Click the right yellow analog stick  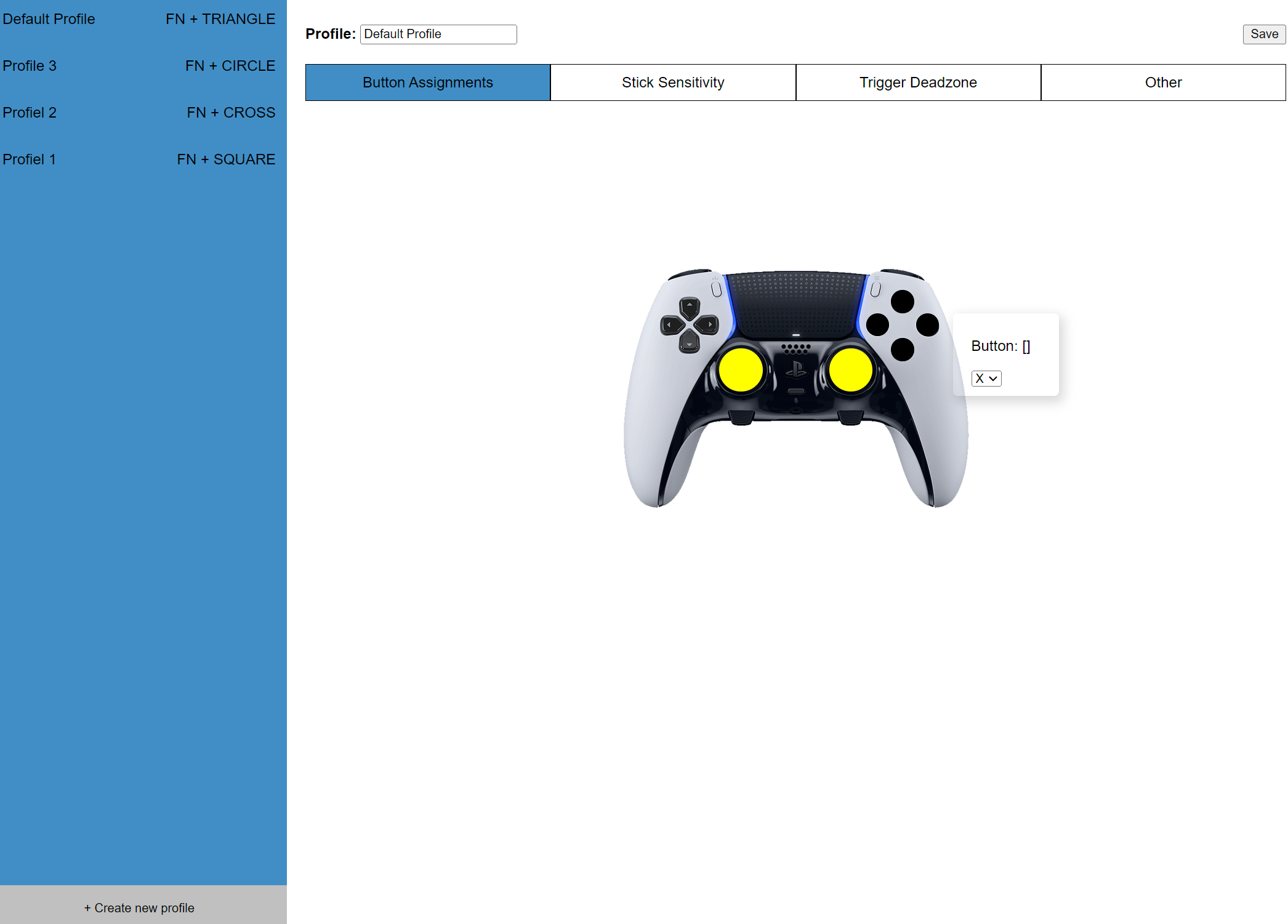click(850, 370)
